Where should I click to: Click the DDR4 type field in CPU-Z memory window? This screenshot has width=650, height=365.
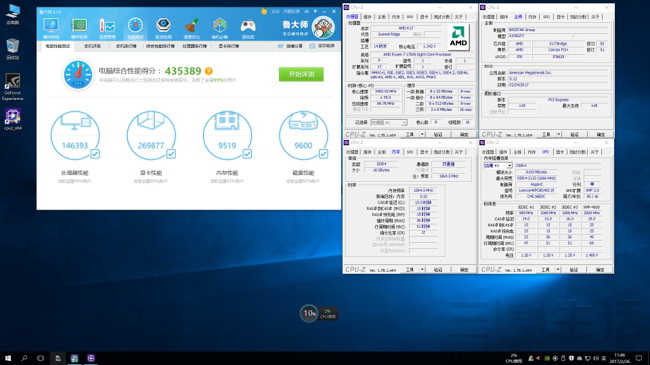pyautogui.click(x=382, y=164)
